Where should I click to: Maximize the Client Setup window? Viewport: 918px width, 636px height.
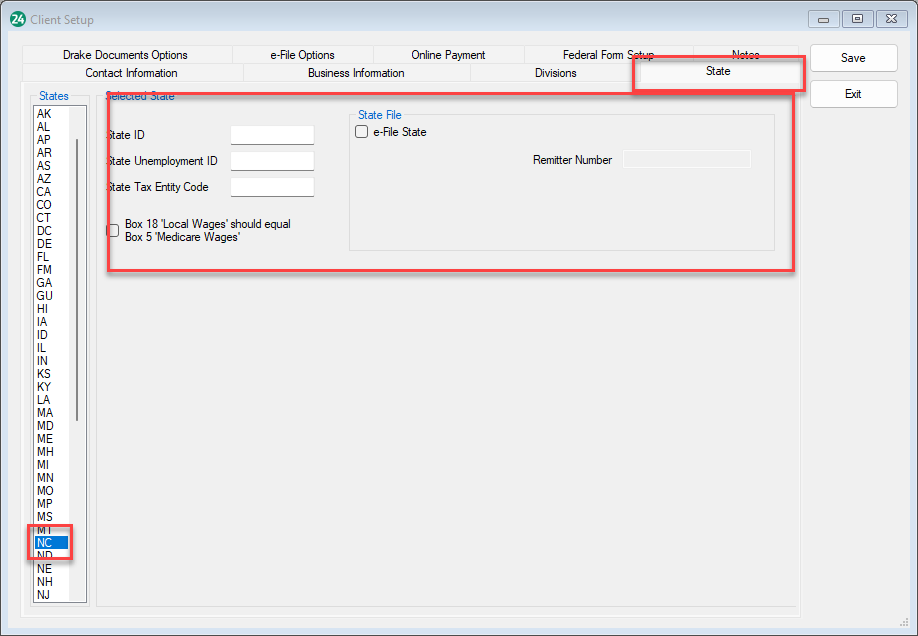click(857, 19)
